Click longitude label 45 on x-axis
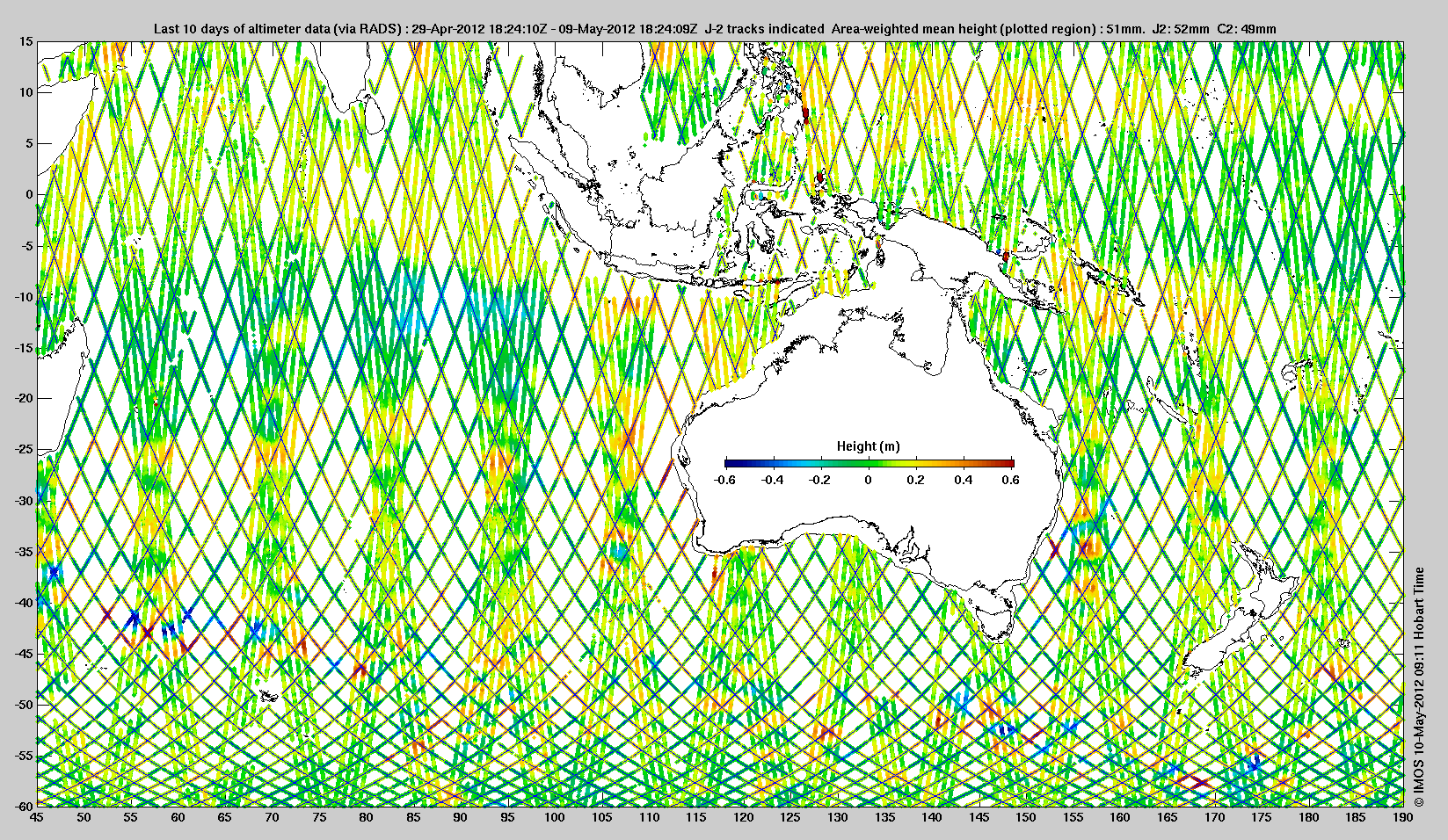The image size is (1448, 840). click(x=37, y=817)
